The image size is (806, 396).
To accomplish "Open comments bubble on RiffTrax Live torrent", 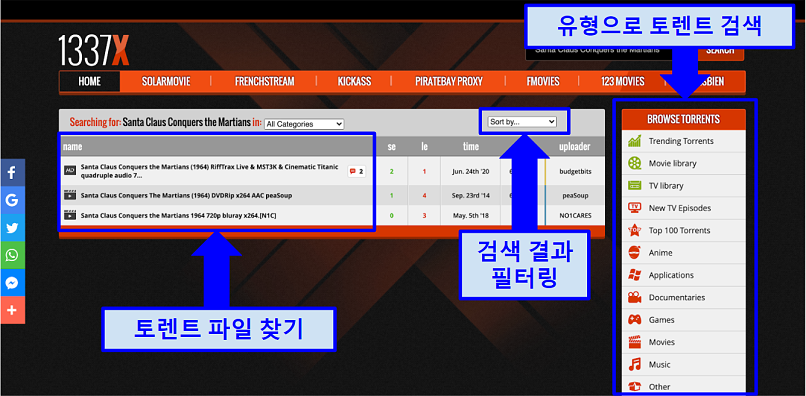I will [x=357, y=171].
